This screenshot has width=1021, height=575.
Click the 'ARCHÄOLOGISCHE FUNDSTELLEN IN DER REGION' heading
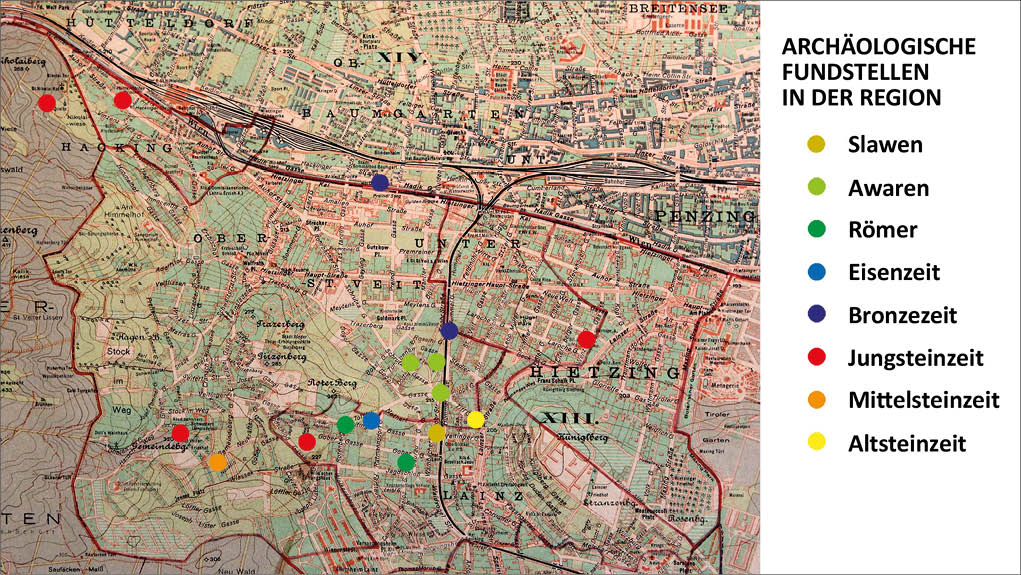pos(878,72)
